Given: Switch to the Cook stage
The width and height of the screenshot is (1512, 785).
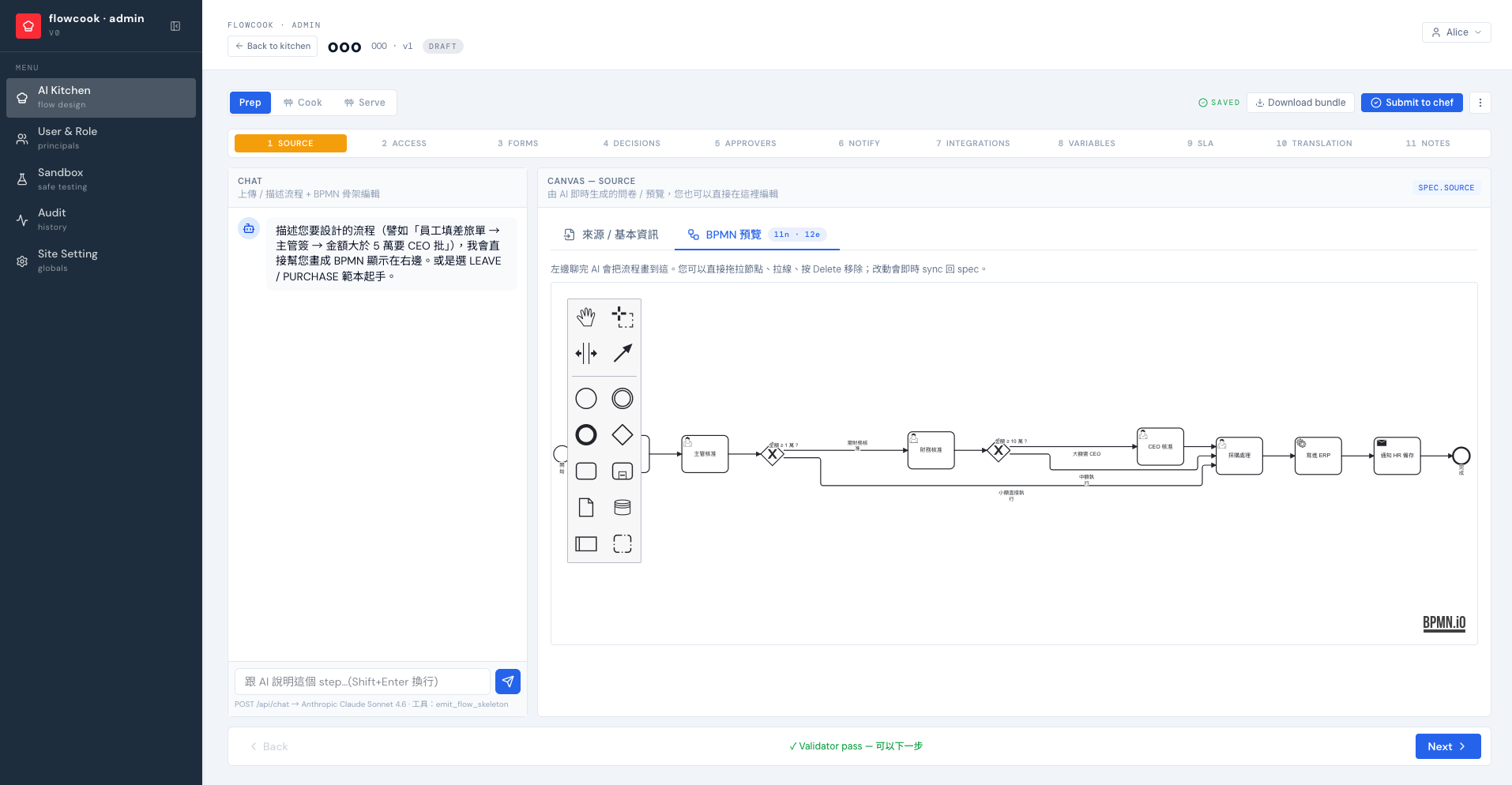Looking at the screenshot, I should click(303, 103).
